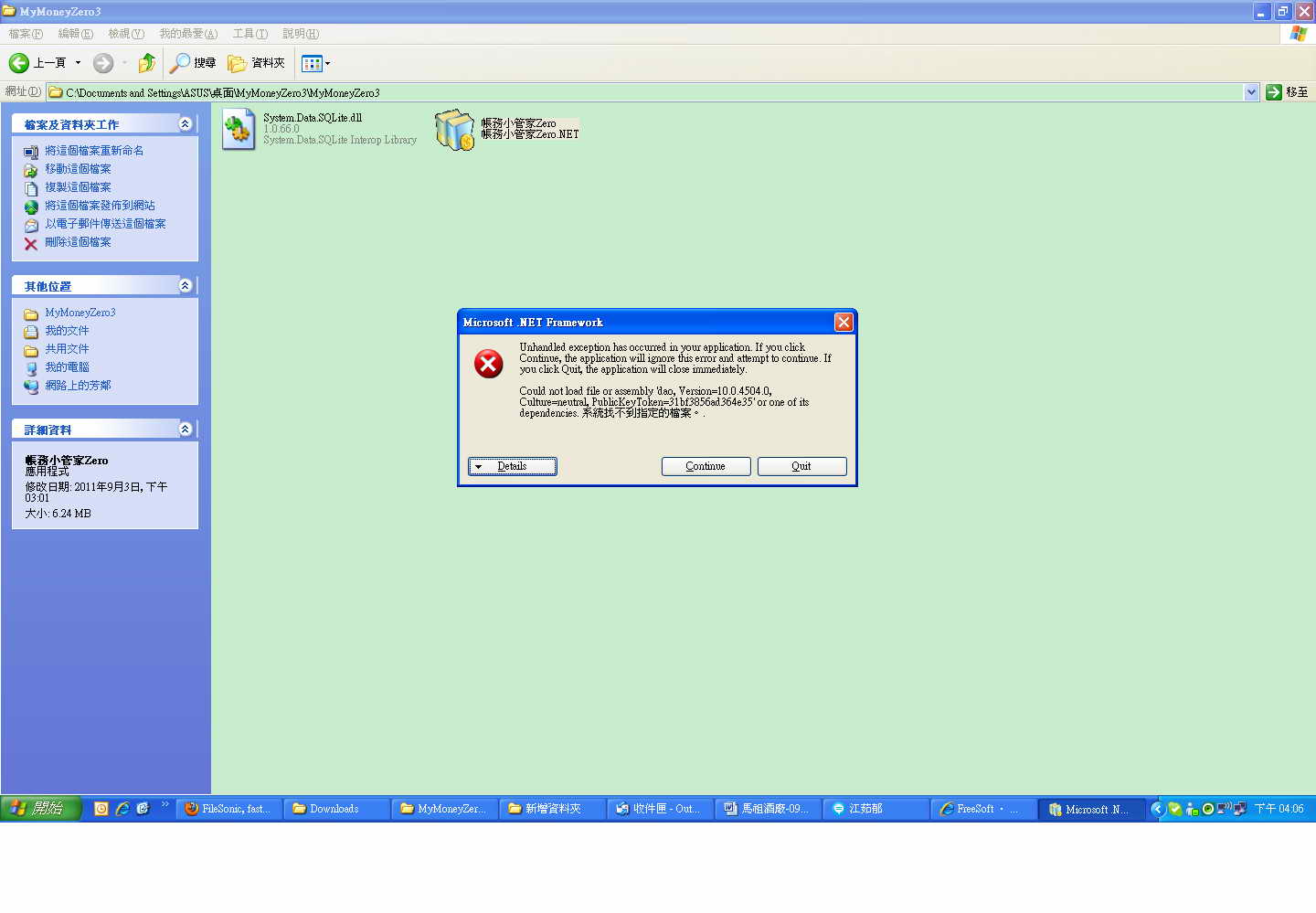
Task: Open 共用文件 location link
Action: click(x=67, y=349)
